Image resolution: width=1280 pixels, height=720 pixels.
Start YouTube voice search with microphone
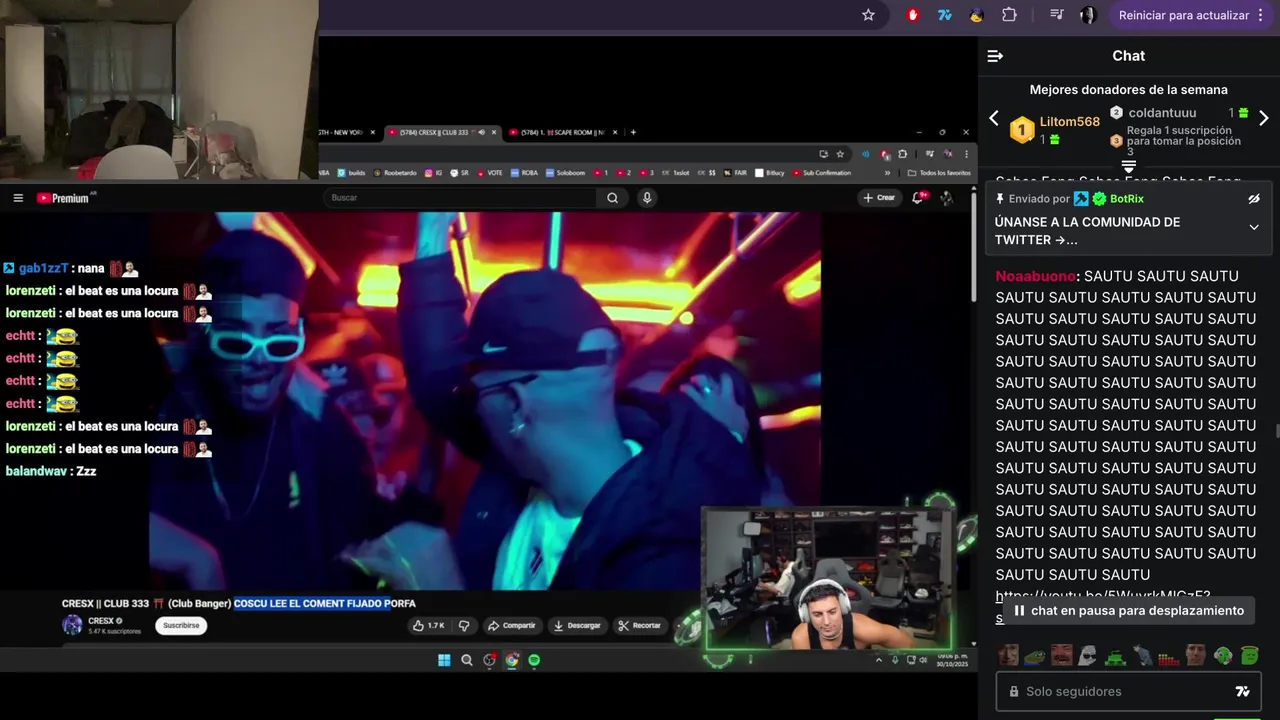point(647,198)
